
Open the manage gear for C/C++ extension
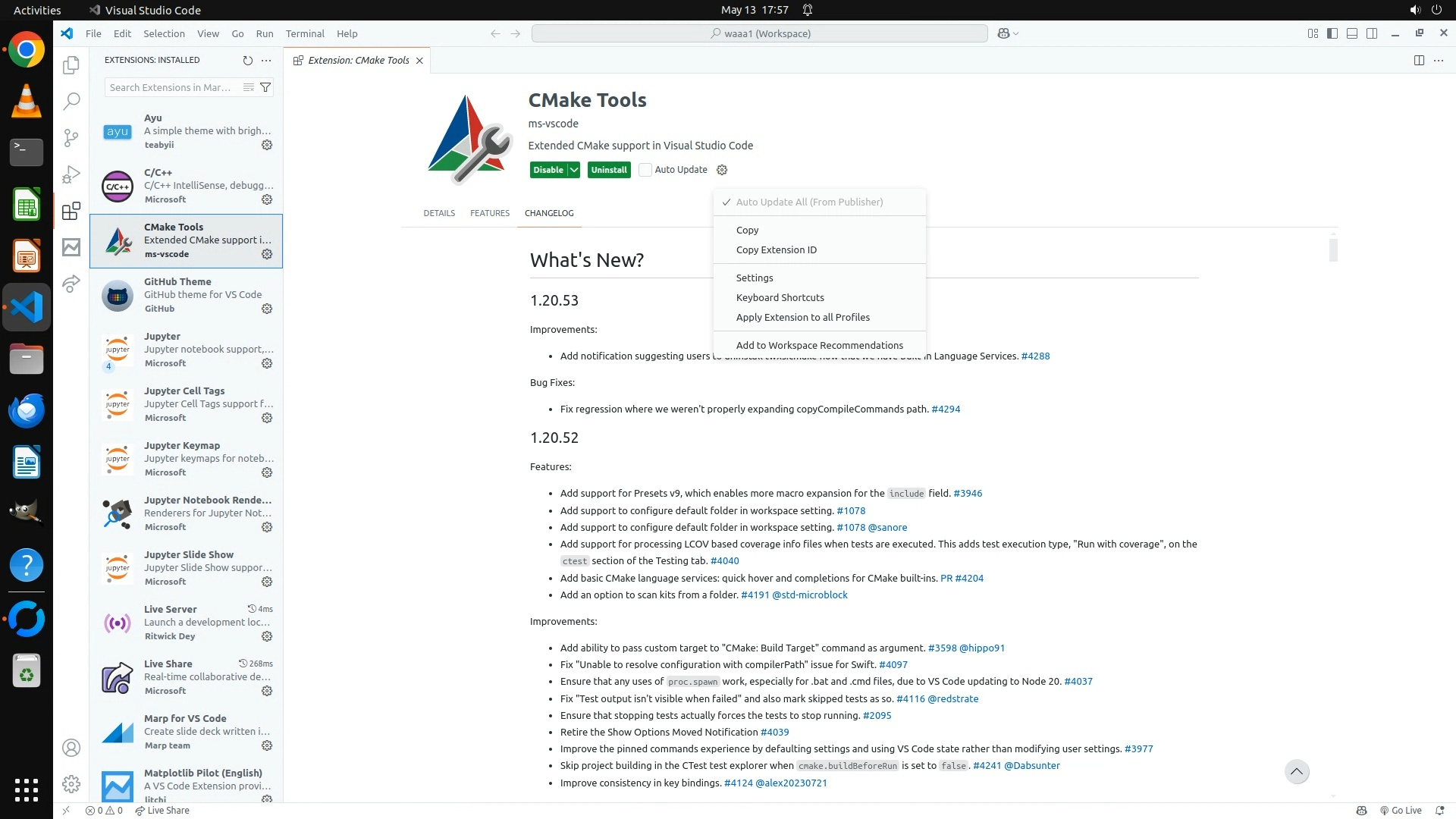coord(267,199)
